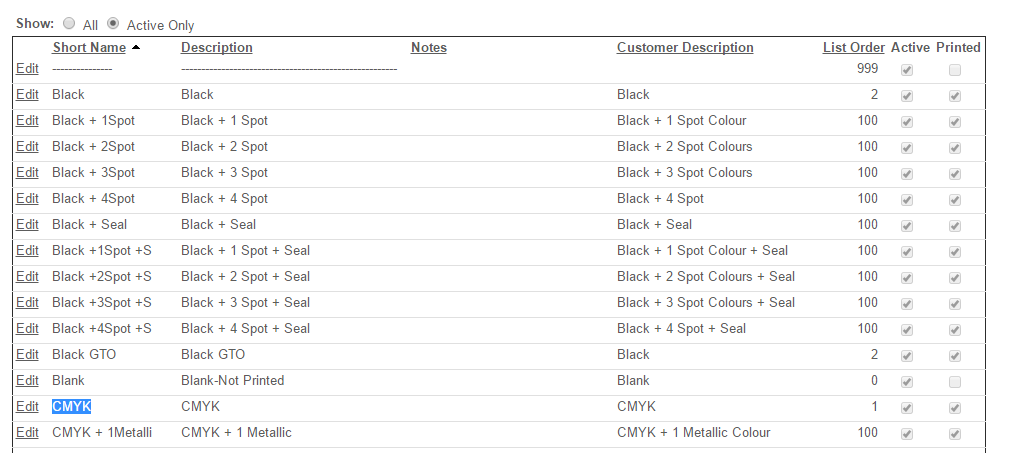This screenshot has height=453, width=1013.
Task: Edit the Black GTO entry
Action: [27, 354]
